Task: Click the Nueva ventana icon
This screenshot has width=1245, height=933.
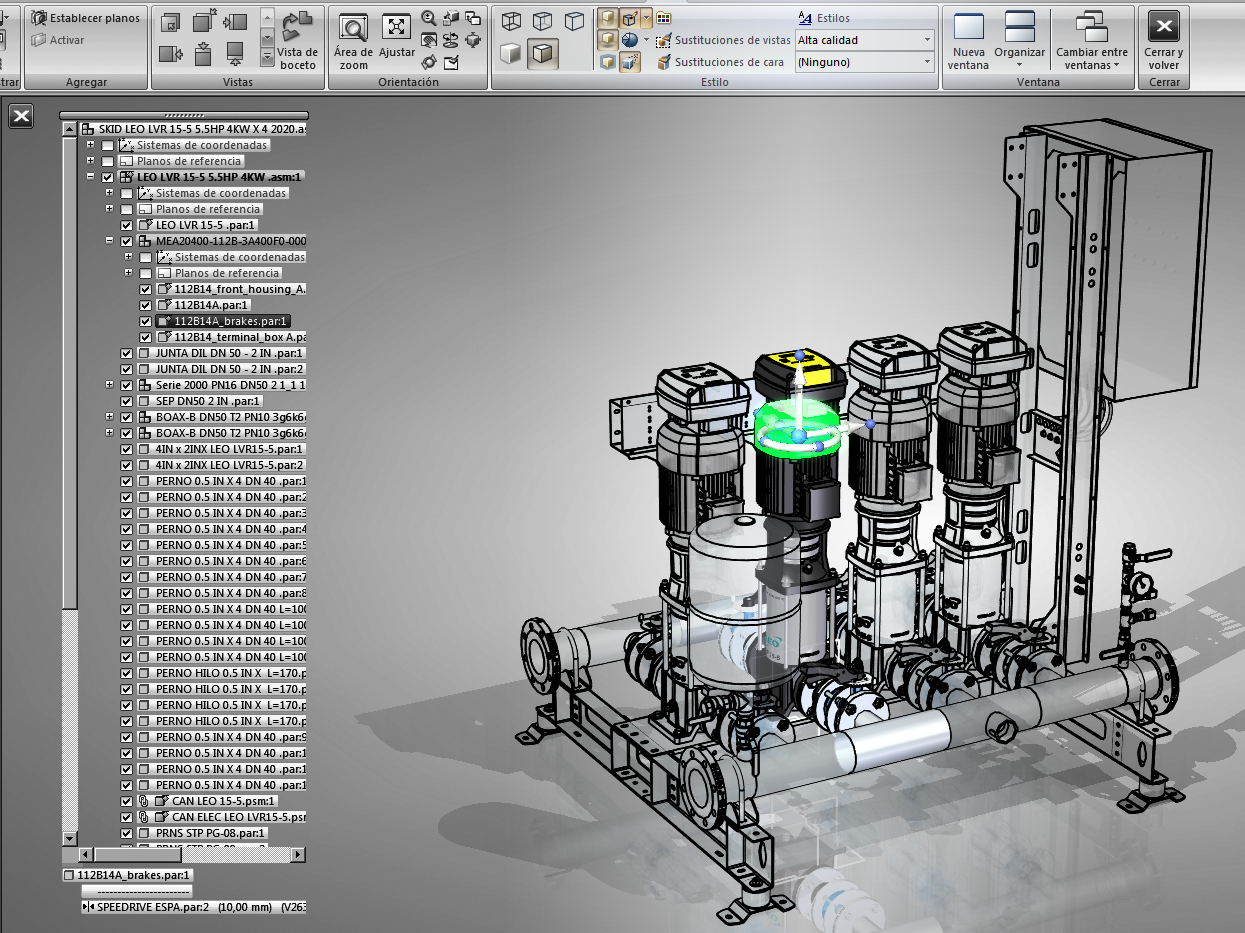Action: point(968,26)
